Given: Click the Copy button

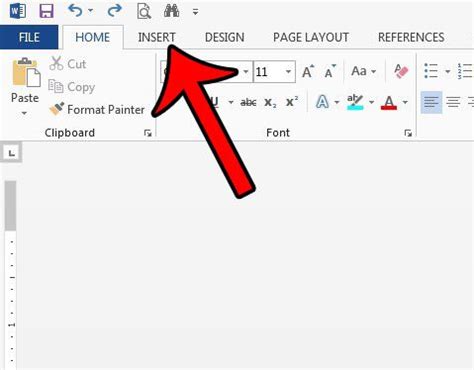Looking at the screenshot, I should click(x=71, y=87).
